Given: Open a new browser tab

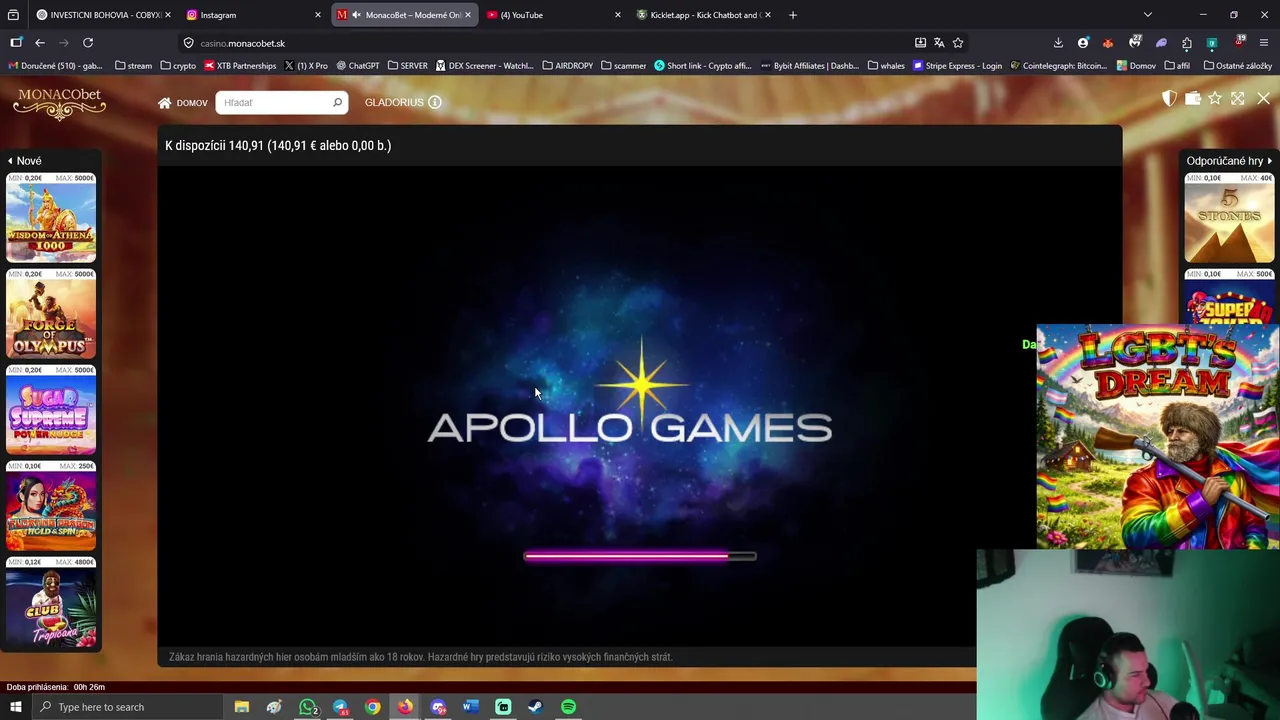Looking at the screenshot, I should click(793, 15).
